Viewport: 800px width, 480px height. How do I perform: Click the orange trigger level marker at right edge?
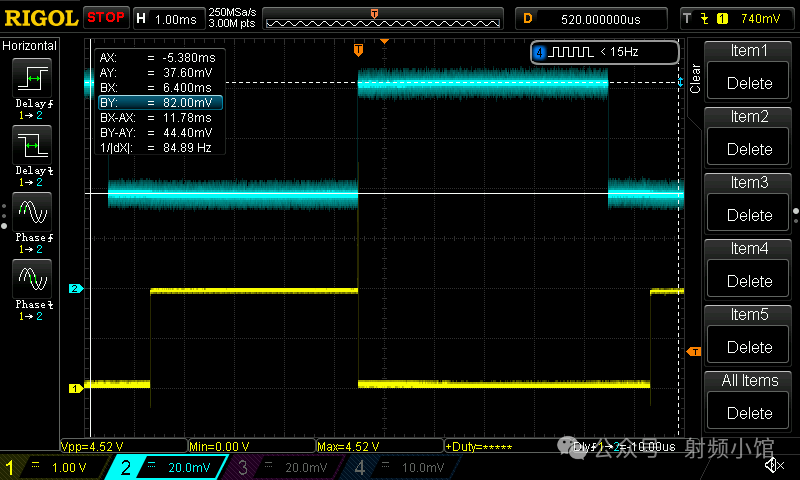pos(694,351)
